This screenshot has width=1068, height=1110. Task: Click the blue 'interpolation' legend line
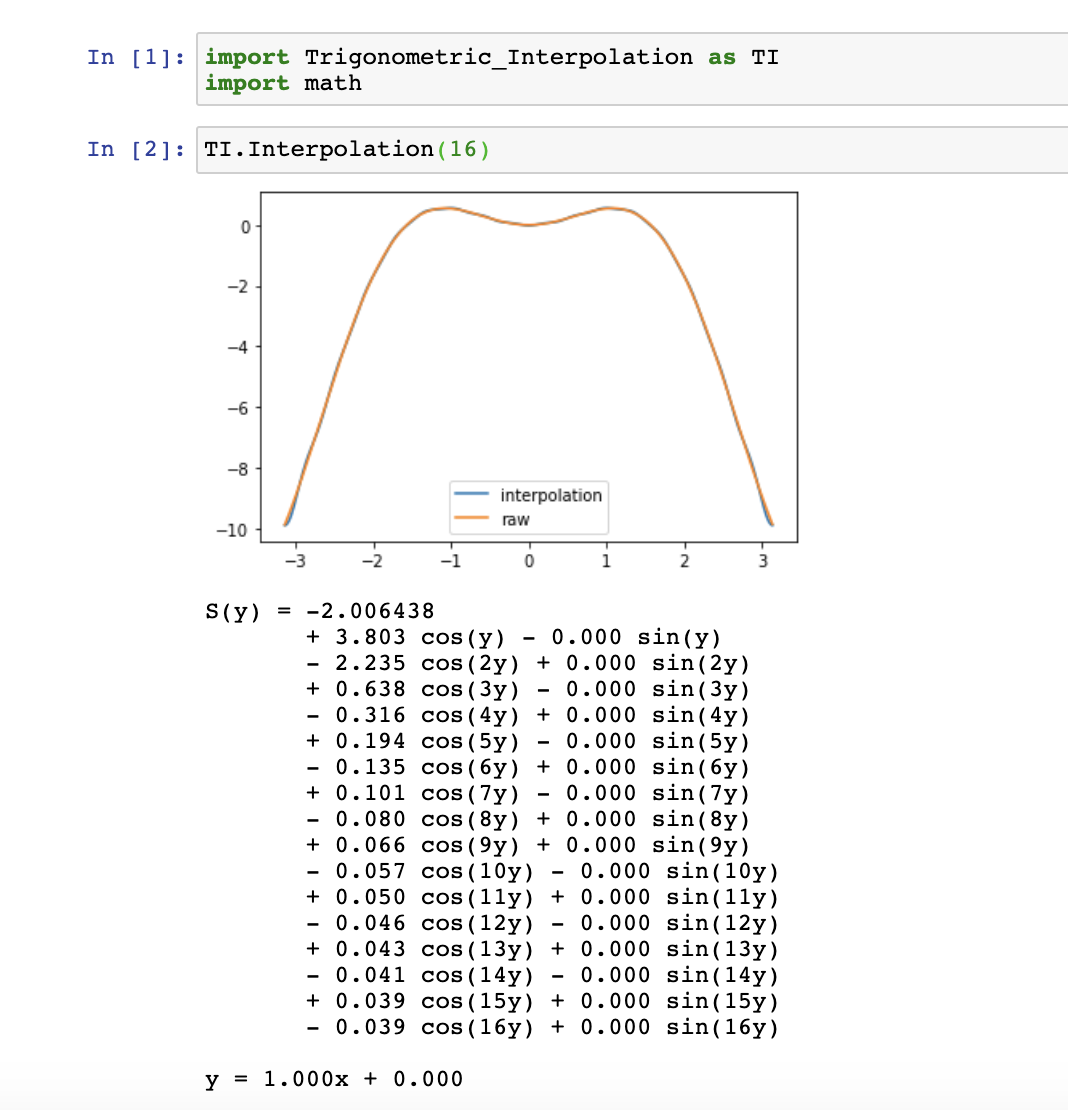pos(471,493)
